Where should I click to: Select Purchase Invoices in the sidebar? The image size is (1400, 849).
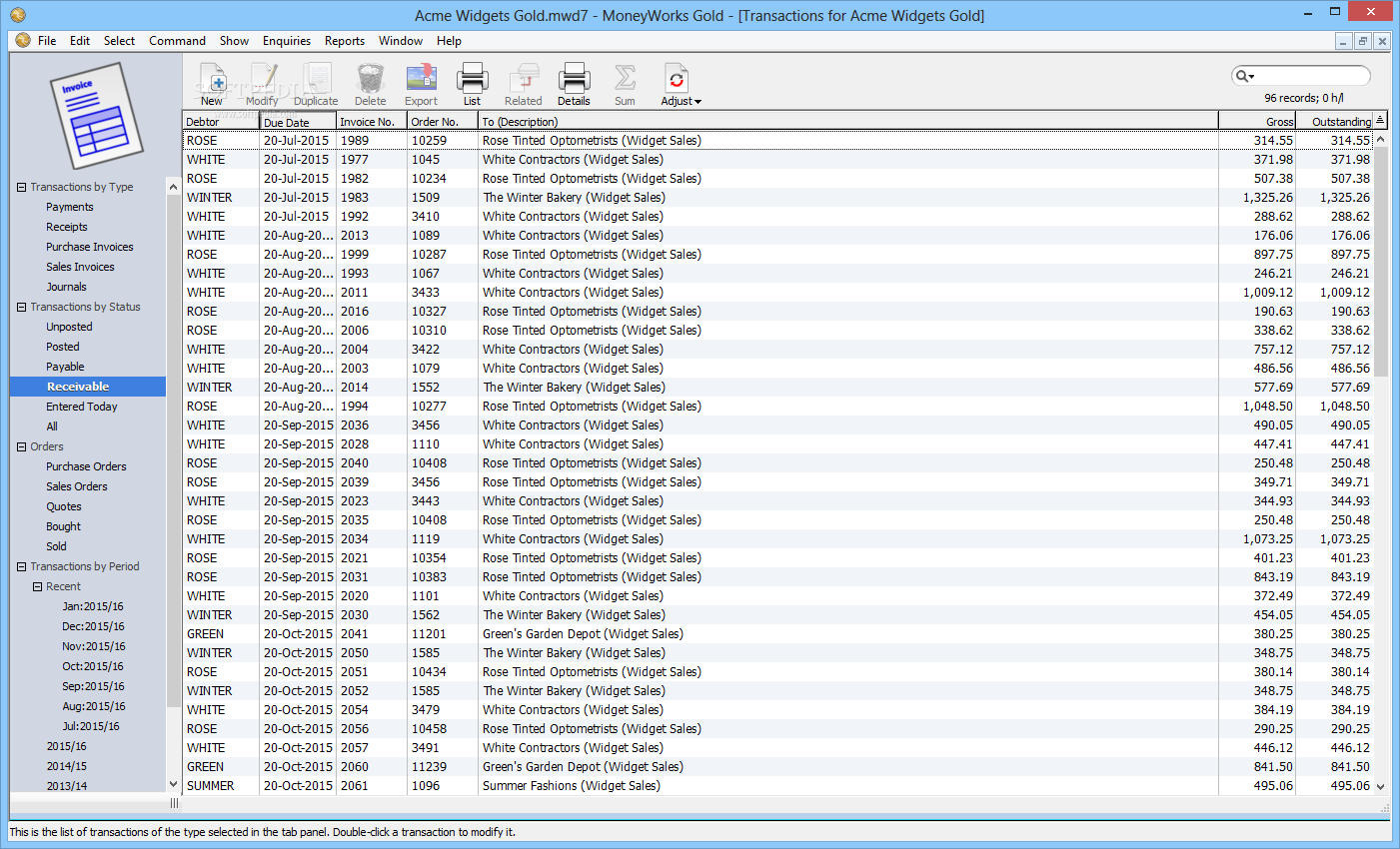tap(90, 247)
